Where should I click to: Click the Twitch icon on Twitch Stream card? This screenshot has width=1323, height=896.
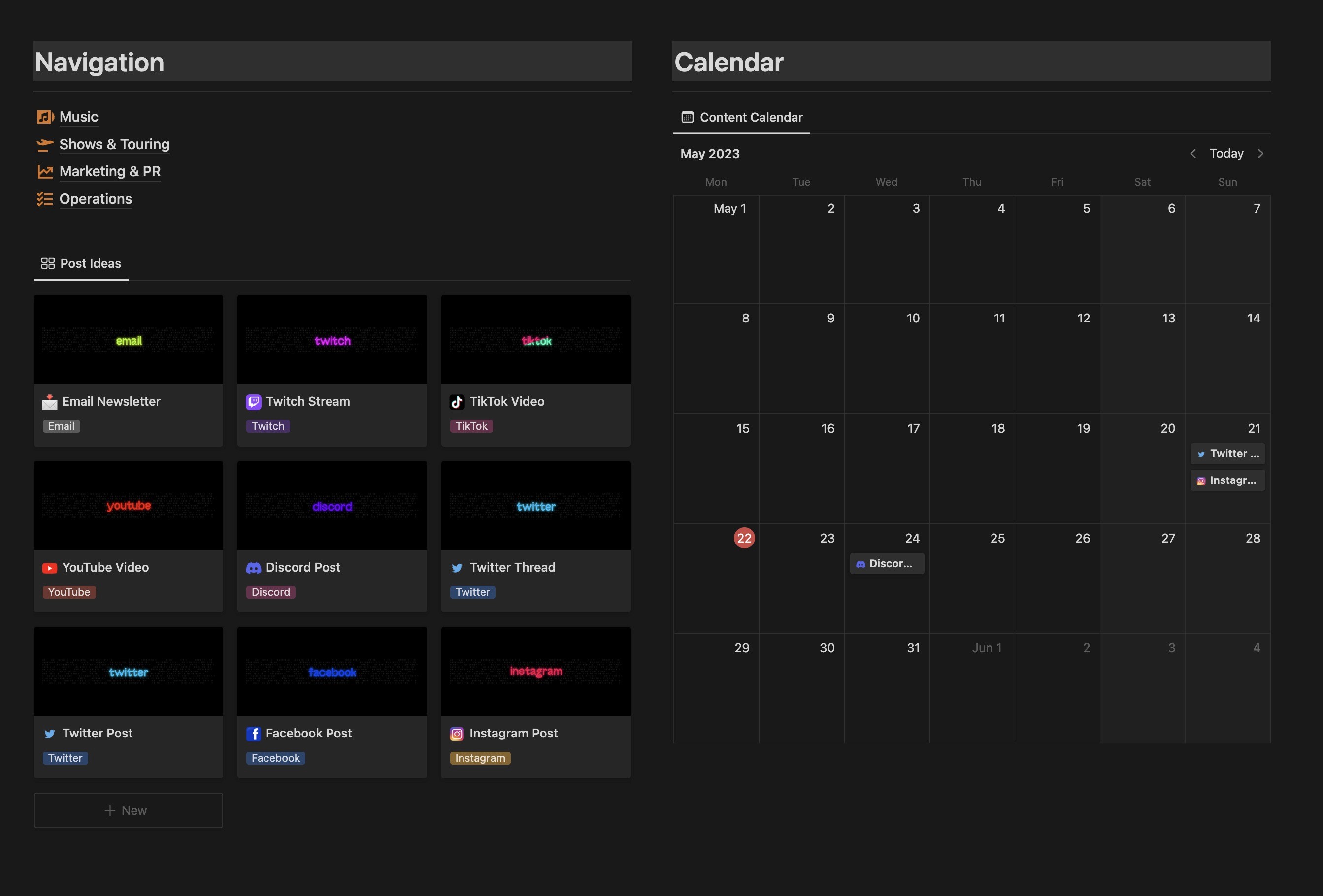click(253, 402)
